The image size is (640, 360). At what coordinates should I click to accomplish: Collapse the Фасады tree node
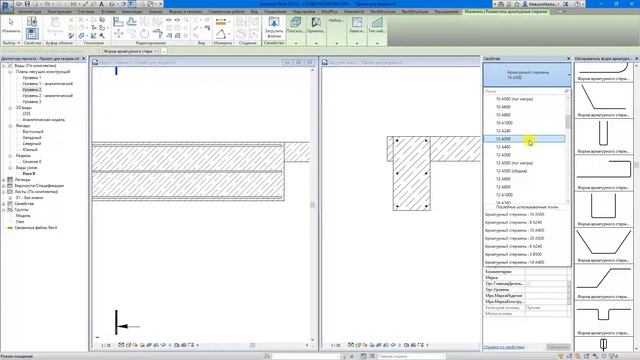pyautogui.click(x=10, y=126)
